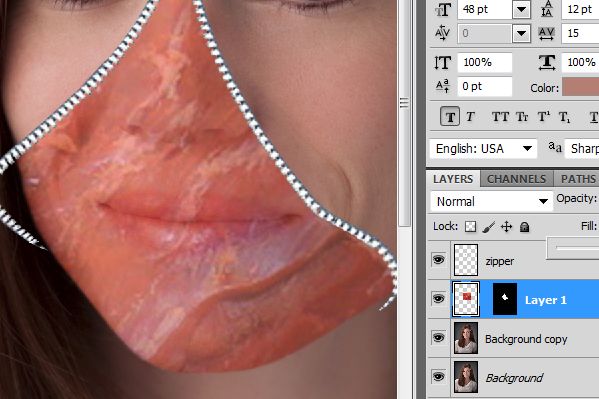Click the Fill label
The height and width of the screenshot is (399, 599).
[x=589, y=226]
